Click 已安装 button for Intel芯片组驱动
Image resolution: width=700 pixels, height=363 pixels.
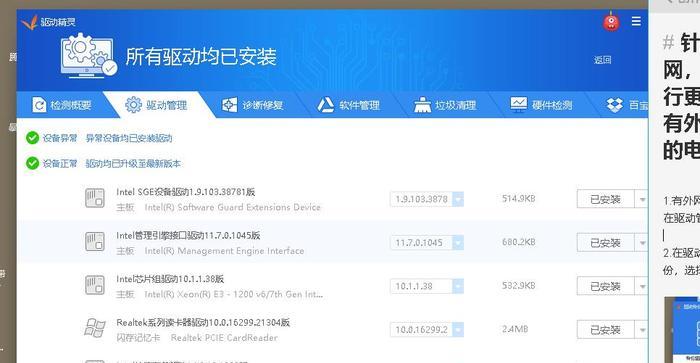click(x=605, y=286)
